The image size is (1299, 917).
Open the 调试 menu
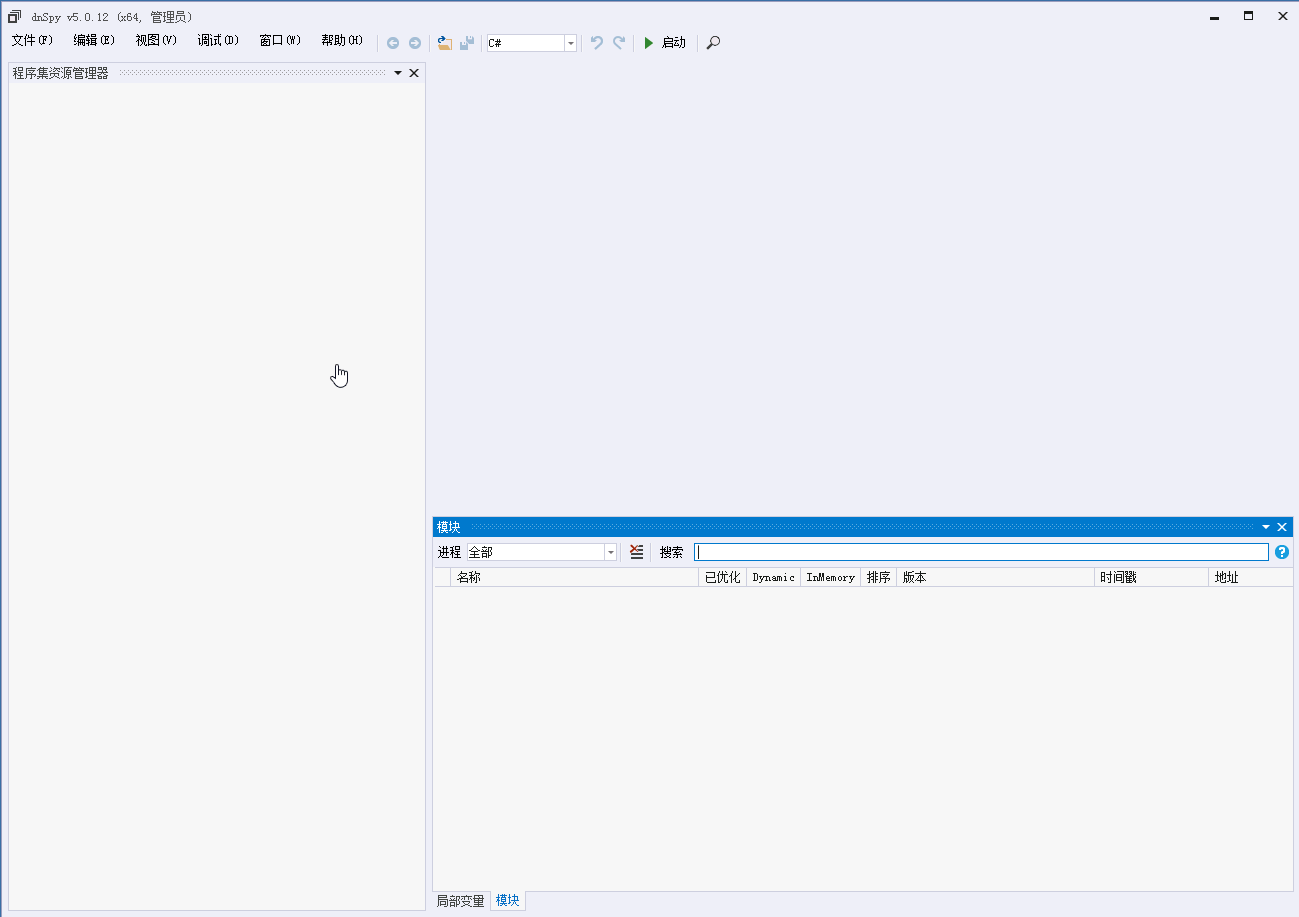coord(218,40)
